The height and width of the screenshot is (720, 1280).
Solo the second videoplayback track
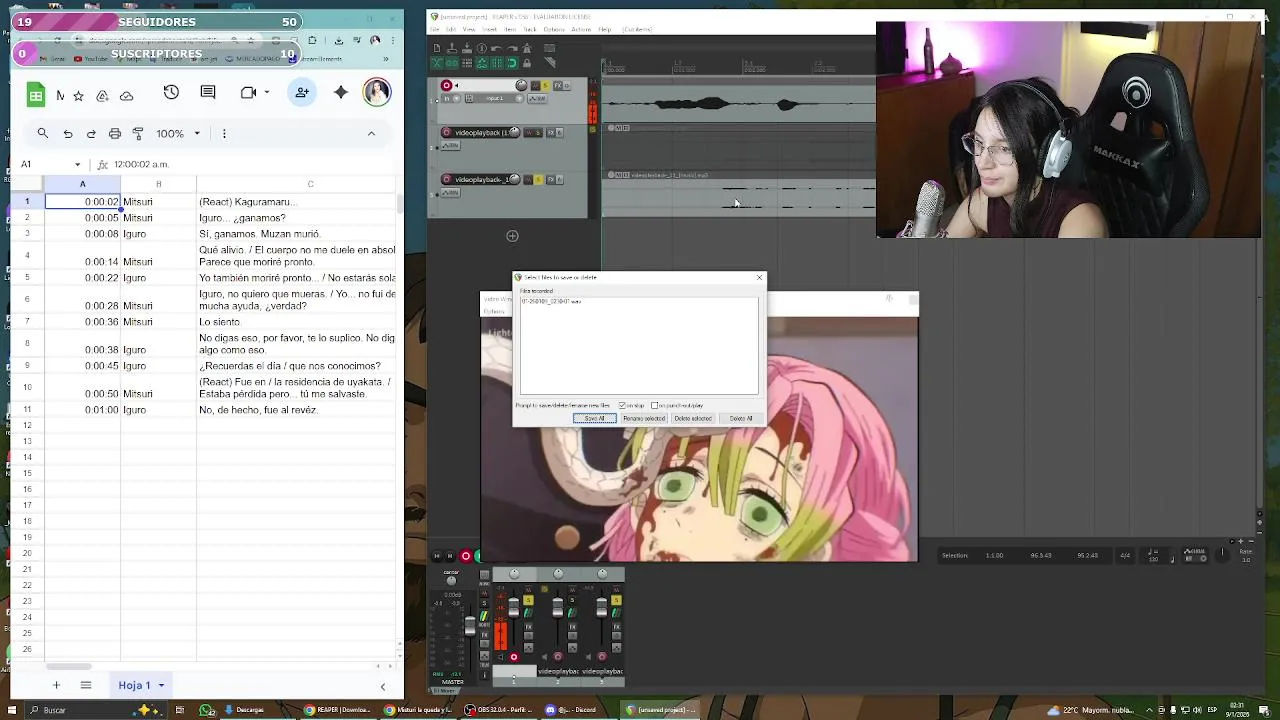pos(539,180)
